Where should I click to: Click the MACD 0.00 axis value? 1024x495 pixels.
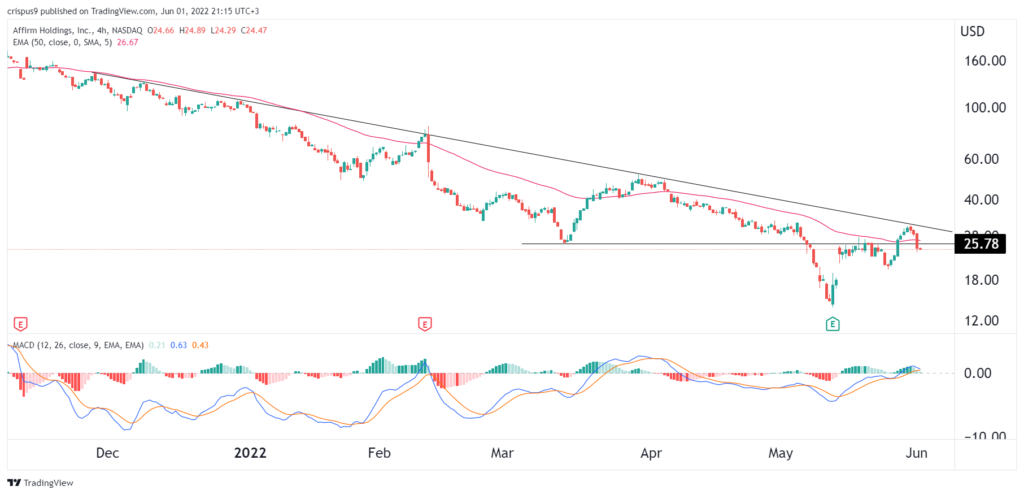tap(981, 373)
